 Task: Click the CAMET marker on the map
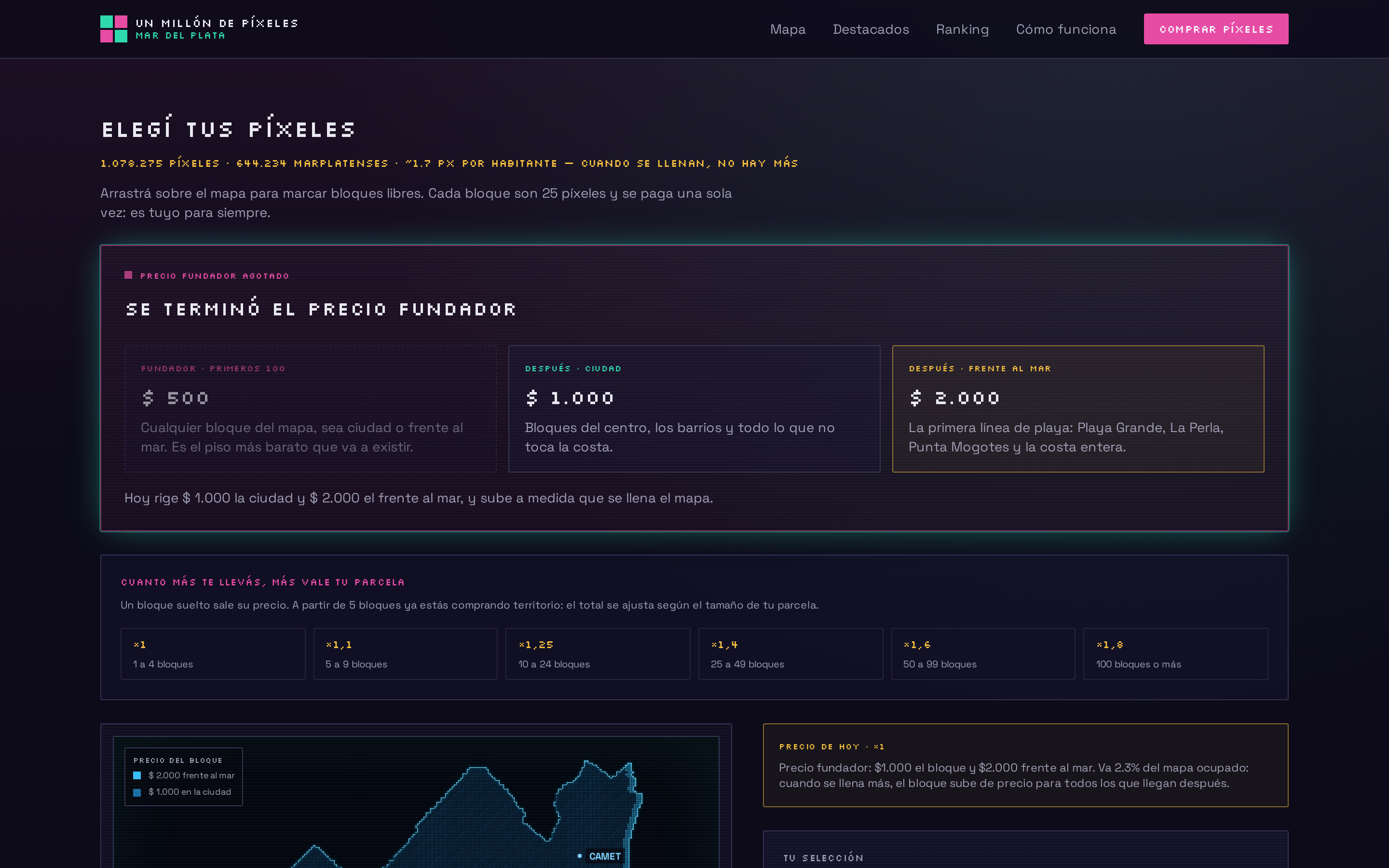[599, 856]
